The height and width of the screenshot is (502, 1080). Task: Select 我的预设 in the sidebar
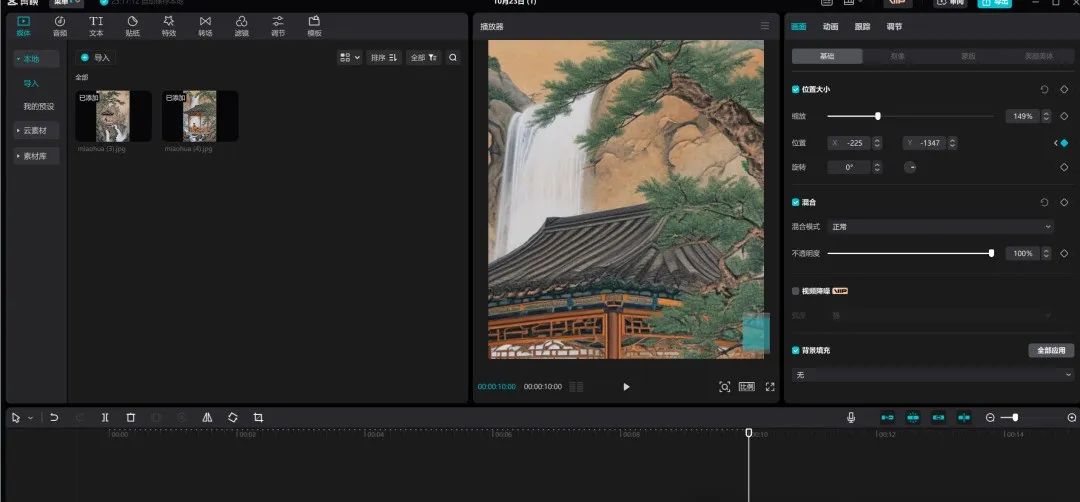click(x=39, y=107)
